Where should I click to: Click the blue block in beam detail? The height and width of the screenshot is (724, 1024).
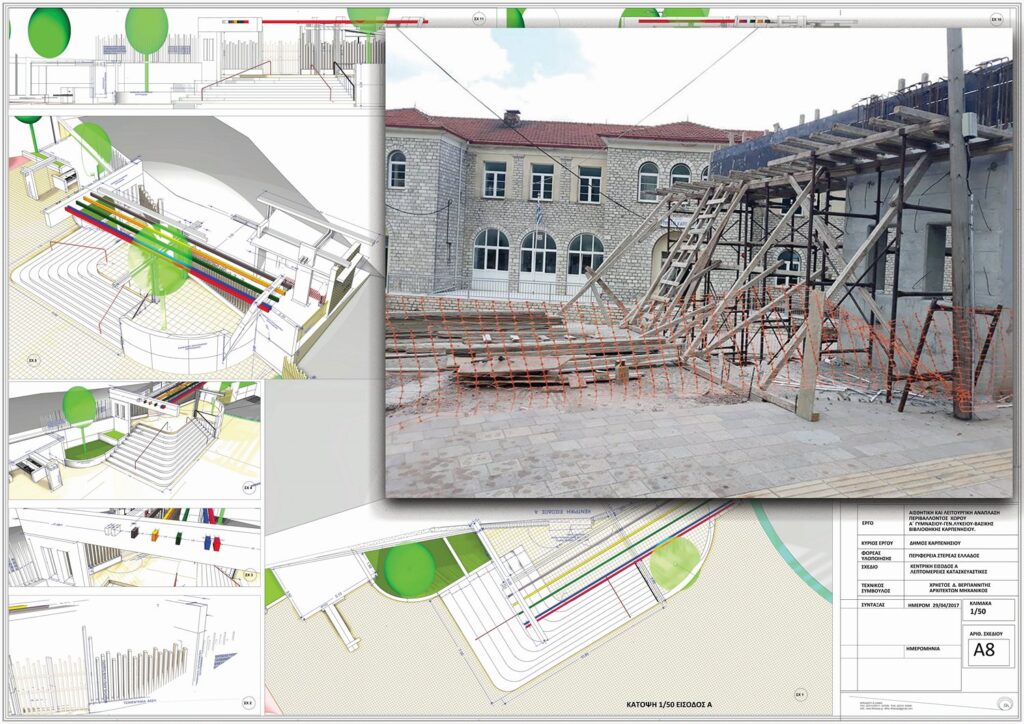(207, 541)
